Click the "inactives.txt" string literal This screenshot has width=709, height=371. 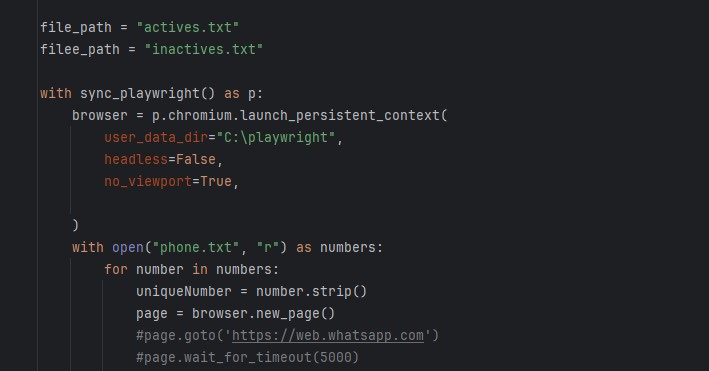click(x=203, y=49)
